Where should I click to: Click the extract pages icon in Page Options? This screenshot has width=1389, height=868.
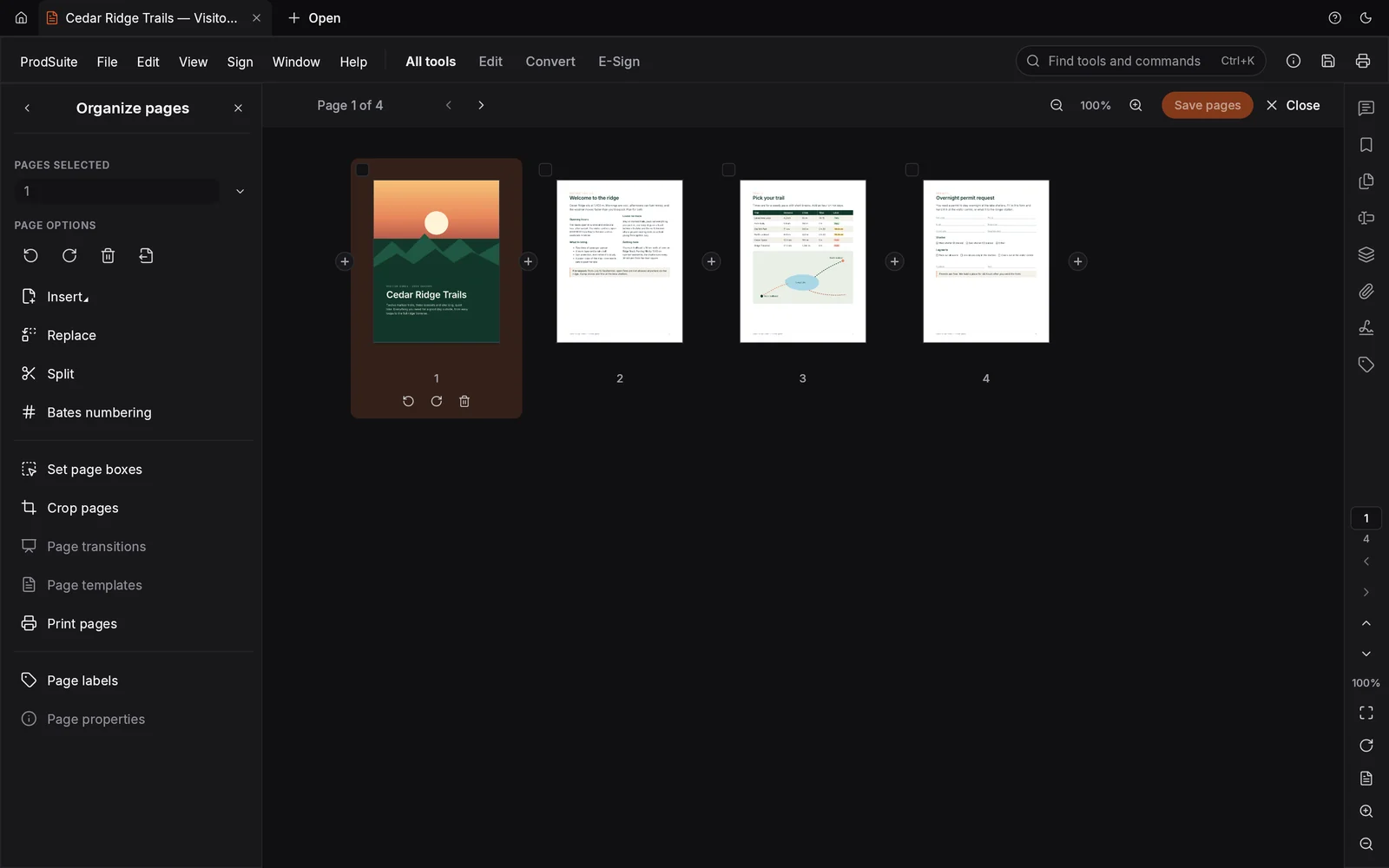point(146,255)
